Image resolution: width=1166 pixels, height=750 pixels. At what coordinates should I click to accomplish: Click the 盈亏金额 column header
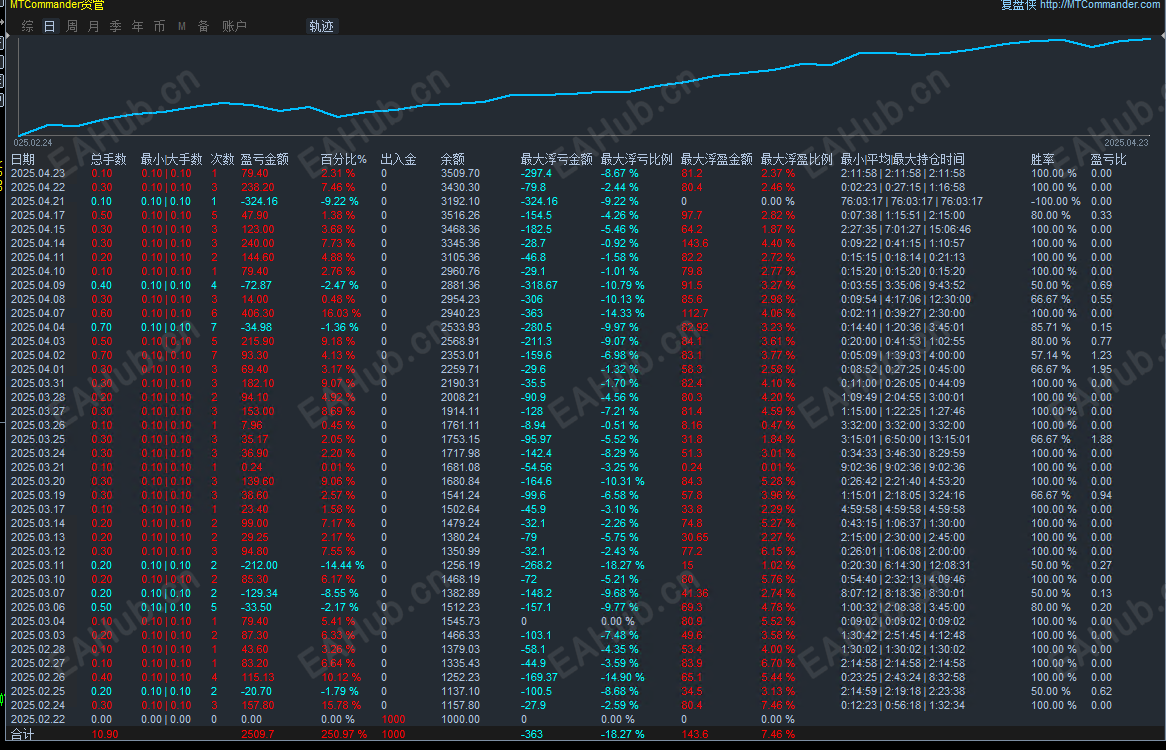(x=265, y=159)
